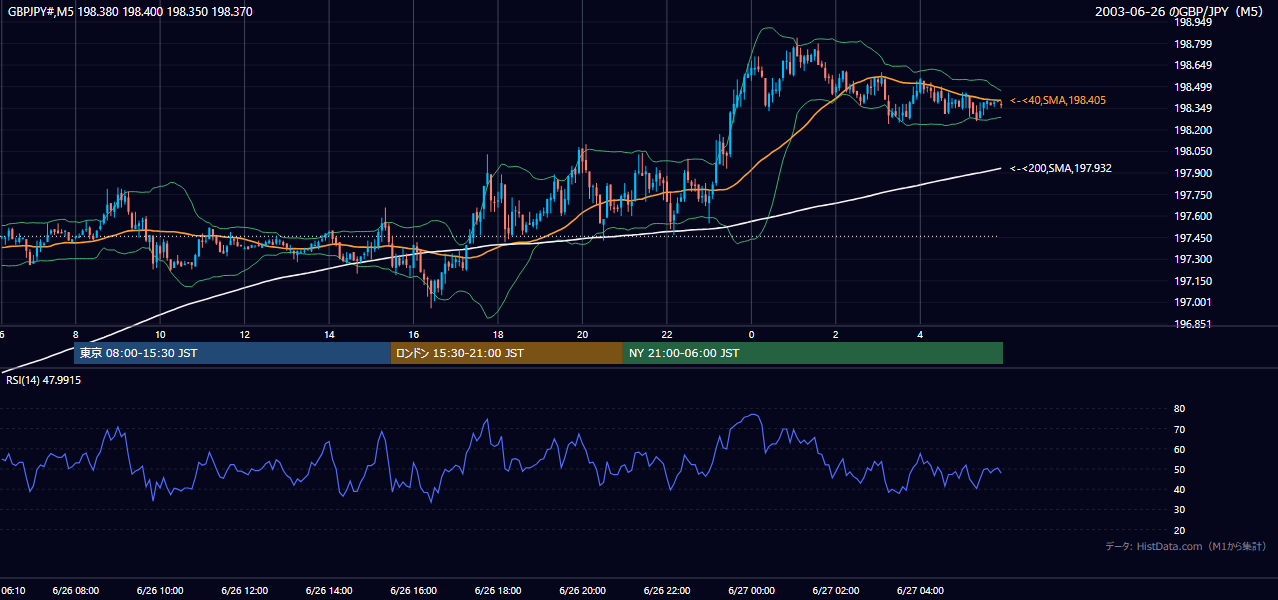Click the hour 18 tick under price chart
The image size is (1278, 600).
498,335
